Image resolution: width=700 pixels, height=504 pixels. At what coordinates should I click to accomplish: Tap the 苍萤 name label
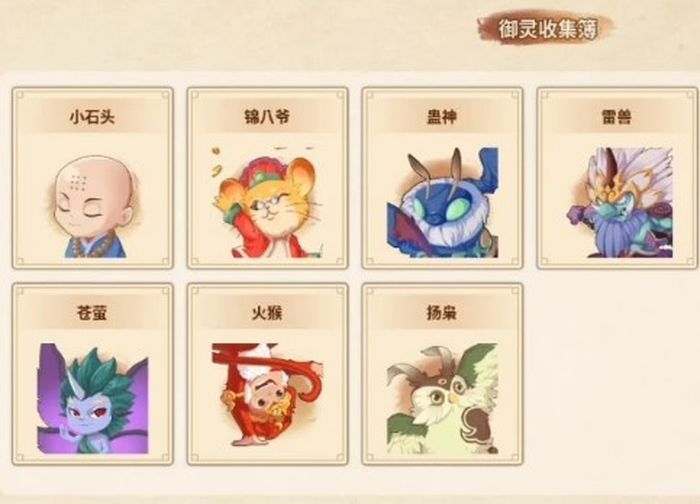coord(92,312)
